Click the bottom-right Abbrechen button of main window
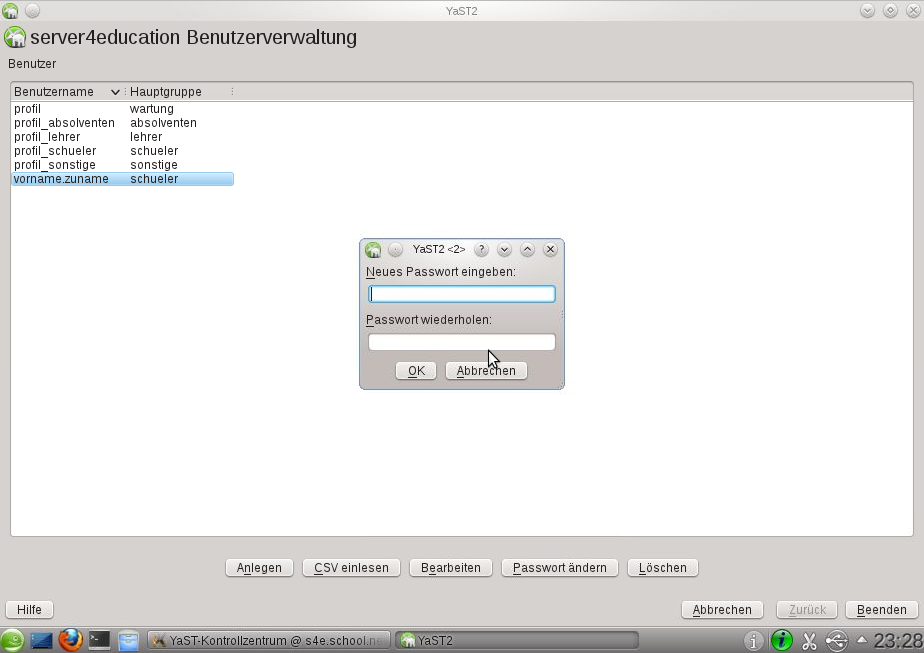The height and width of the screenshot is (653, 924). click(x=722, y=609)
